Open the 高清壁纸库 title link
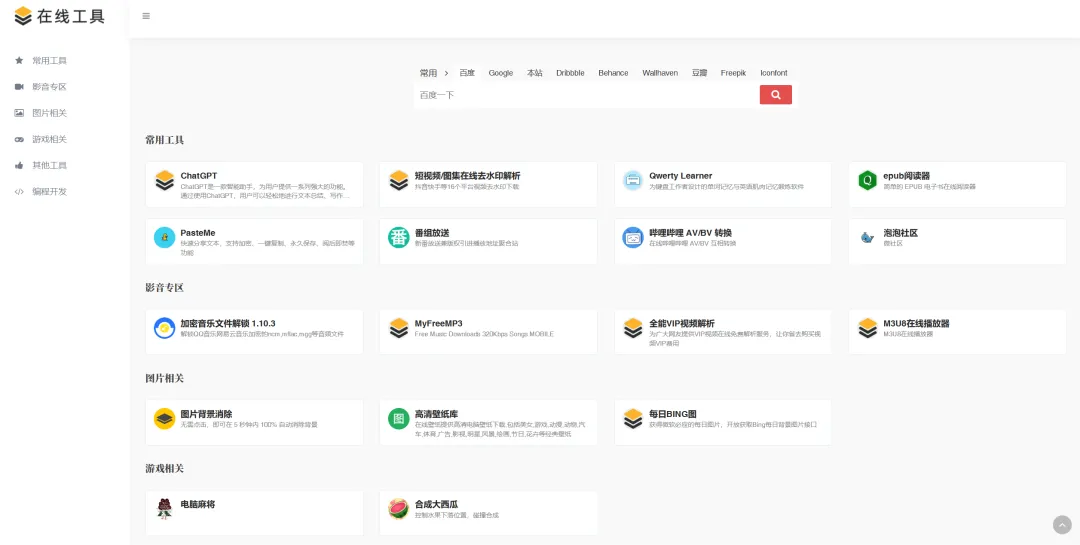Image resolution: width=1080 pixels, height=545 pixels. click(436, 413)
